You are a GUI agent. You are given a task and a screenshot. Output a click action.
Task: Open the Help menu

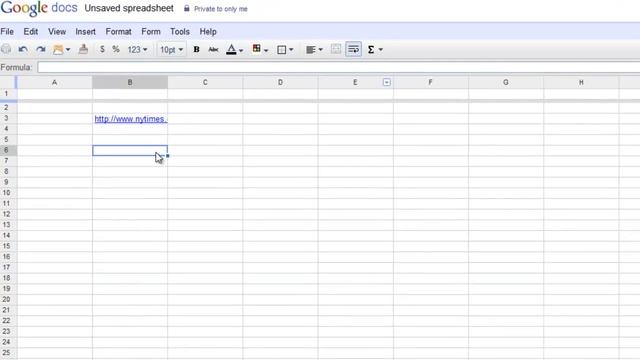tap(208, 31)
